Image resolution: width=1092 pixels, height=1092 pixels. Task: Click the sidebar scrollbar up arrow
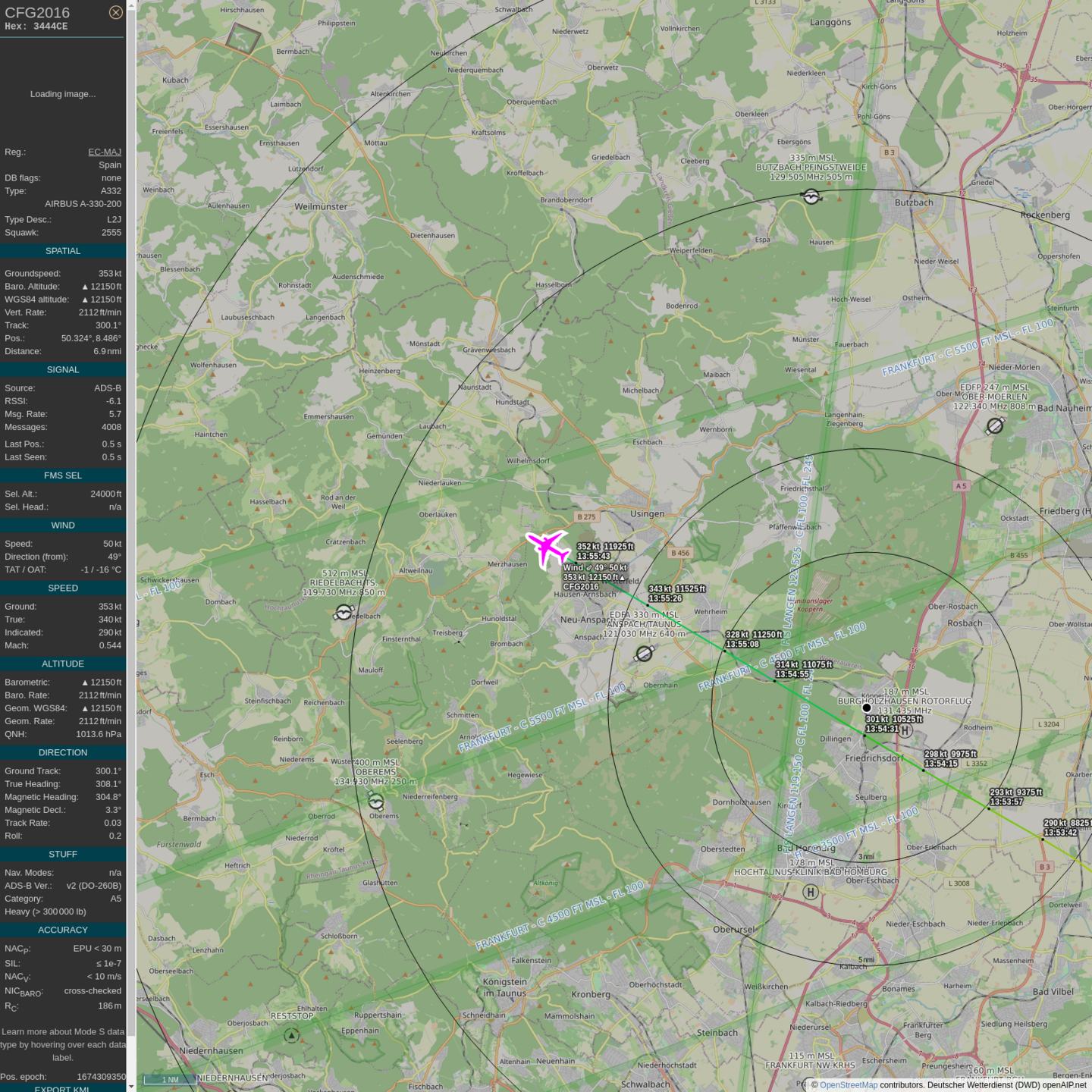tap(131, 5)
